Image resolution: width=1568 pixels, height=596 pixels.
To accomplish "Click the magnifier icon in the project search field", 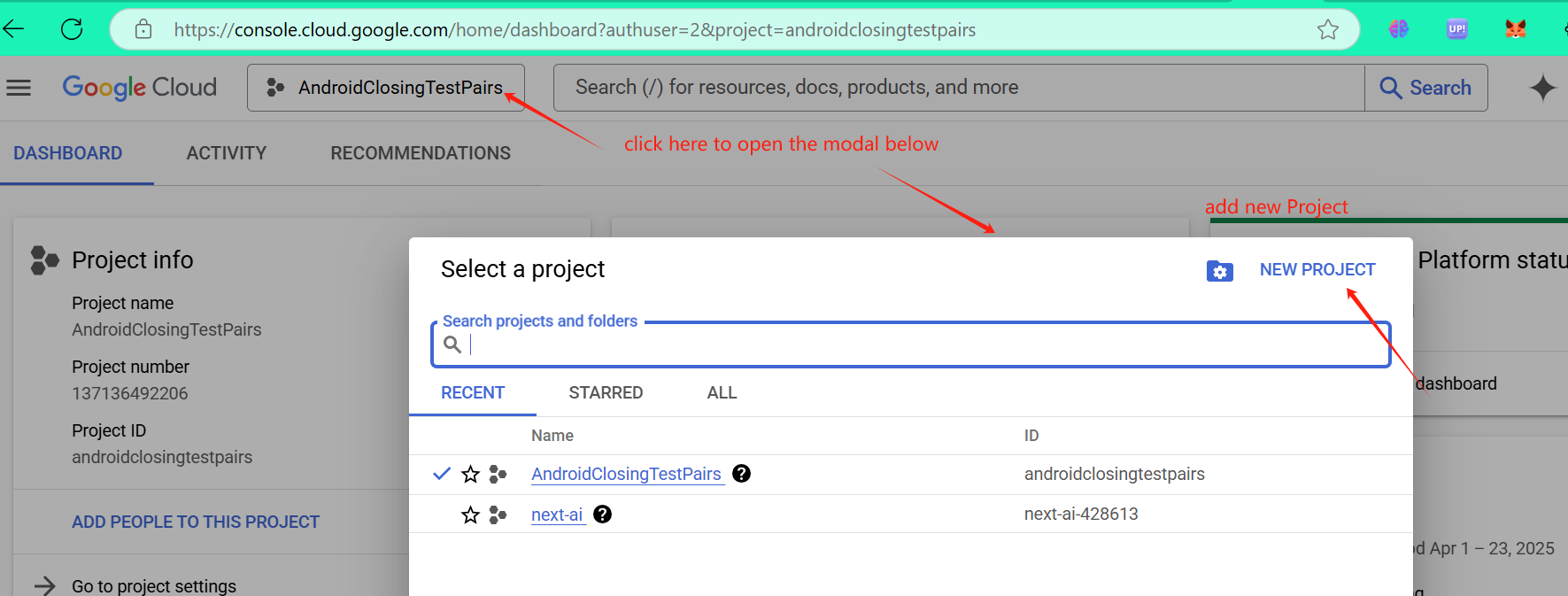I will 452,344.
